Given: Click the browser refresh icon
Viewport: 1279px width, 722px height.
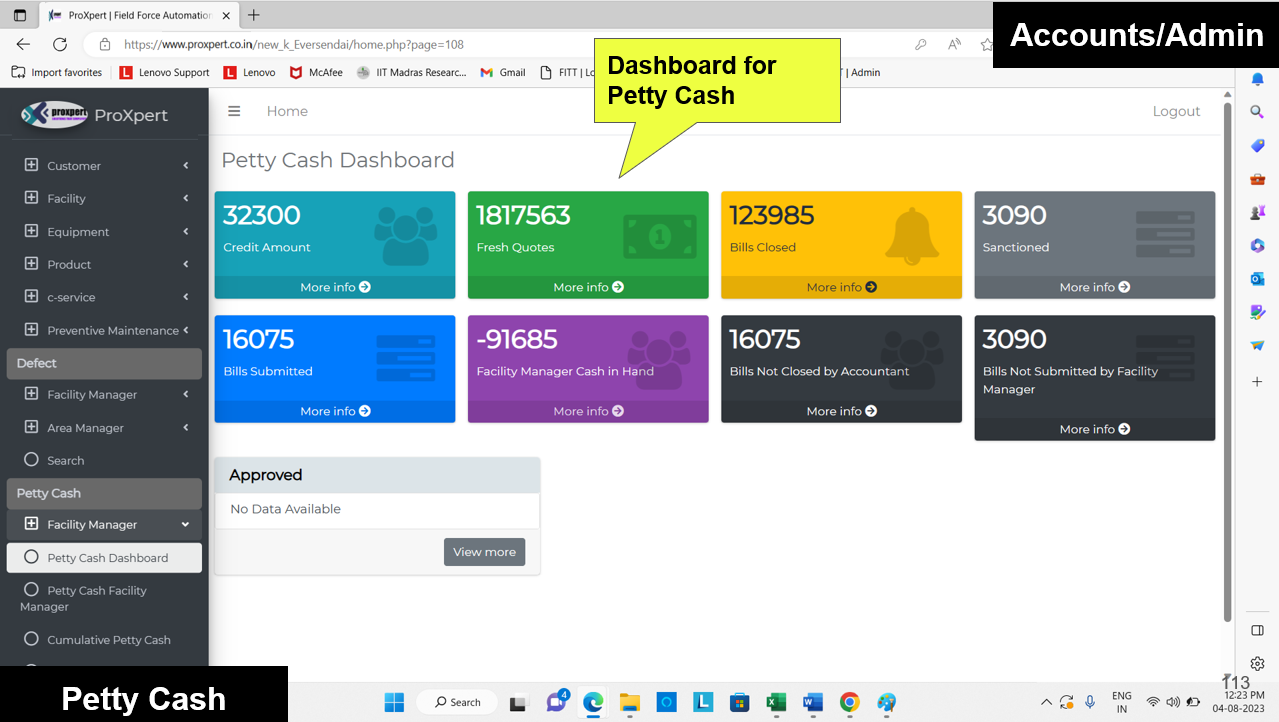Looking at the screenshot, I should (x=60, y=44).
